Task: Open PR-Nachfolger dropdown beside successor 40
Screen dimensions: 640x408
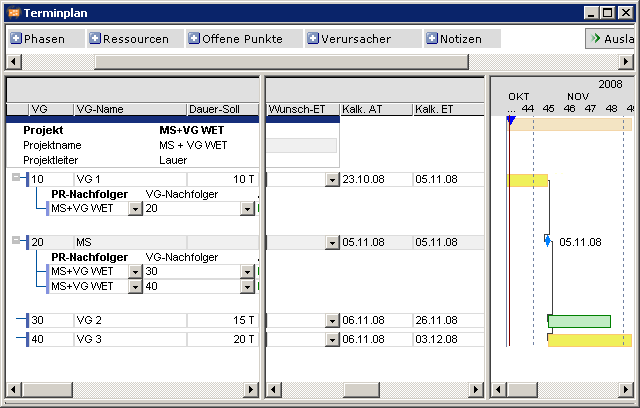Action: pyautogui.click(x=135, y=287)
